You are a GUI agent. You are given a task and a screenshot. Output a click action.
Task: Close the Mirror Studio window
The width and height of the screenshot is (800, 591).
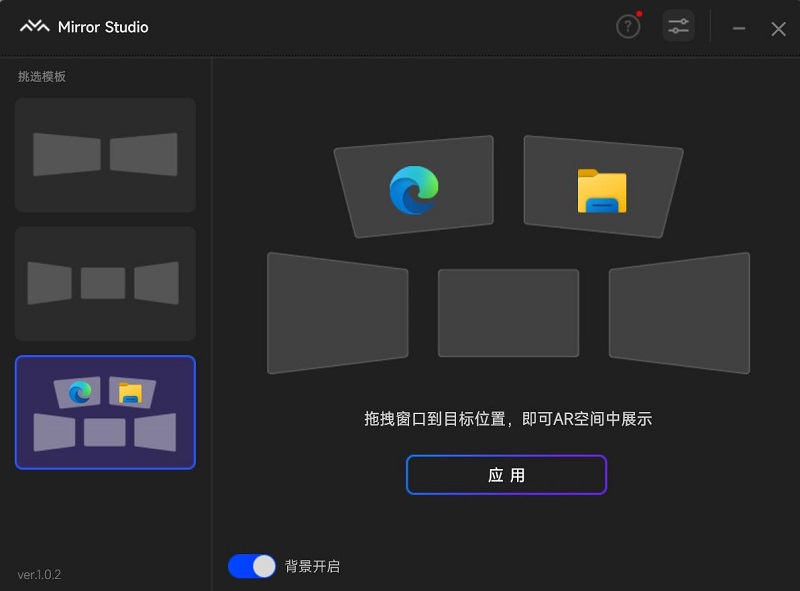[x=778, y=28]
